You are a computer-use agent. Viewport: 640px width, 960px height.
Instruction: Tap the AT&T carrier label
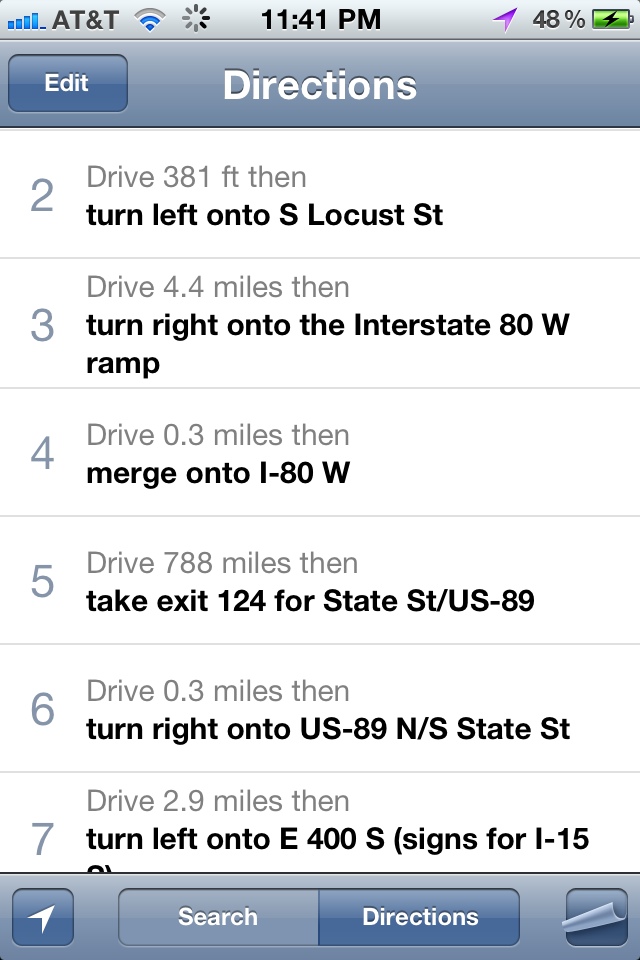84,19
